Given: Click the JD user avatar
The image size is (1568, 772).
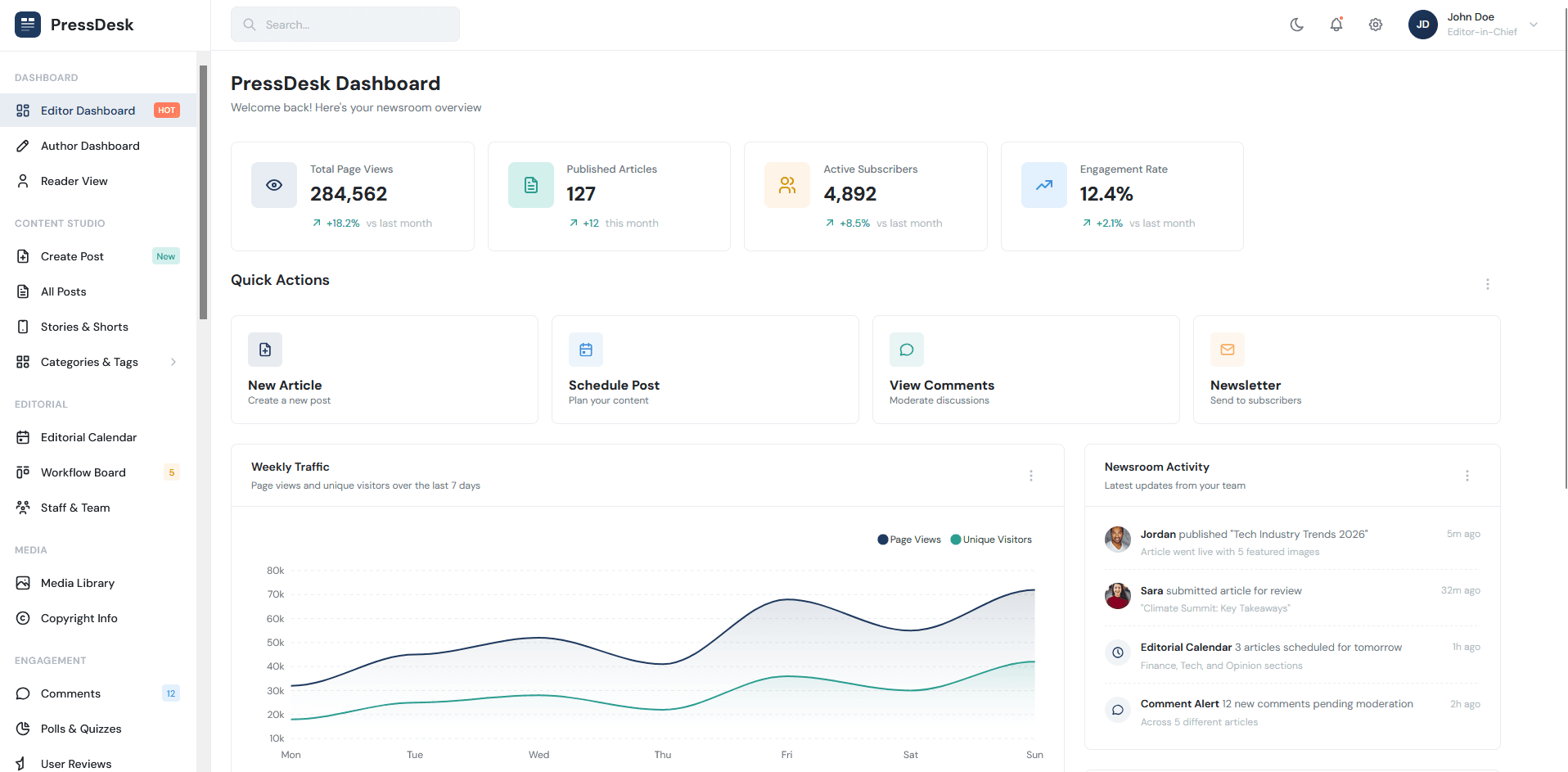Looking at the screenshot, I should pyautogui.click(x=1423, y=25).
